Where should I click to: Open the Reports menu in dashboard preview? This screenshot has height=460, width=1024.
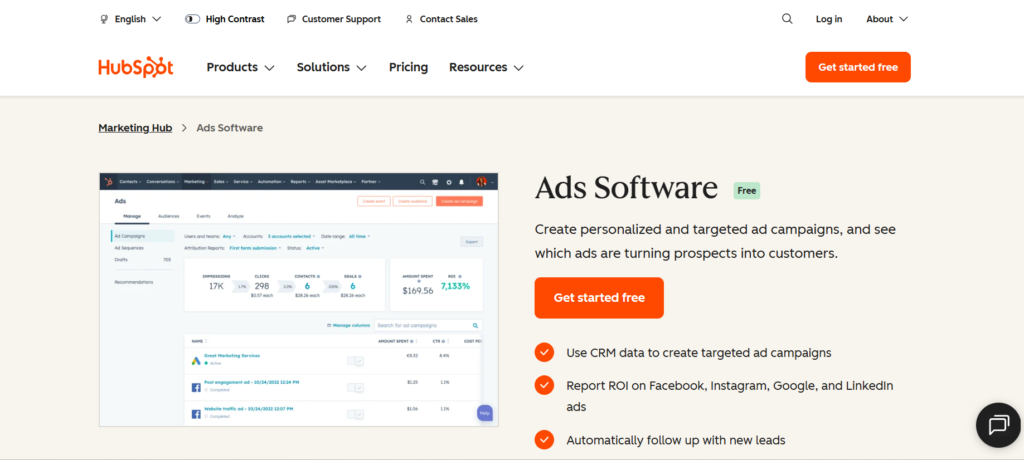pyautogui.click(x=301, y=182)
